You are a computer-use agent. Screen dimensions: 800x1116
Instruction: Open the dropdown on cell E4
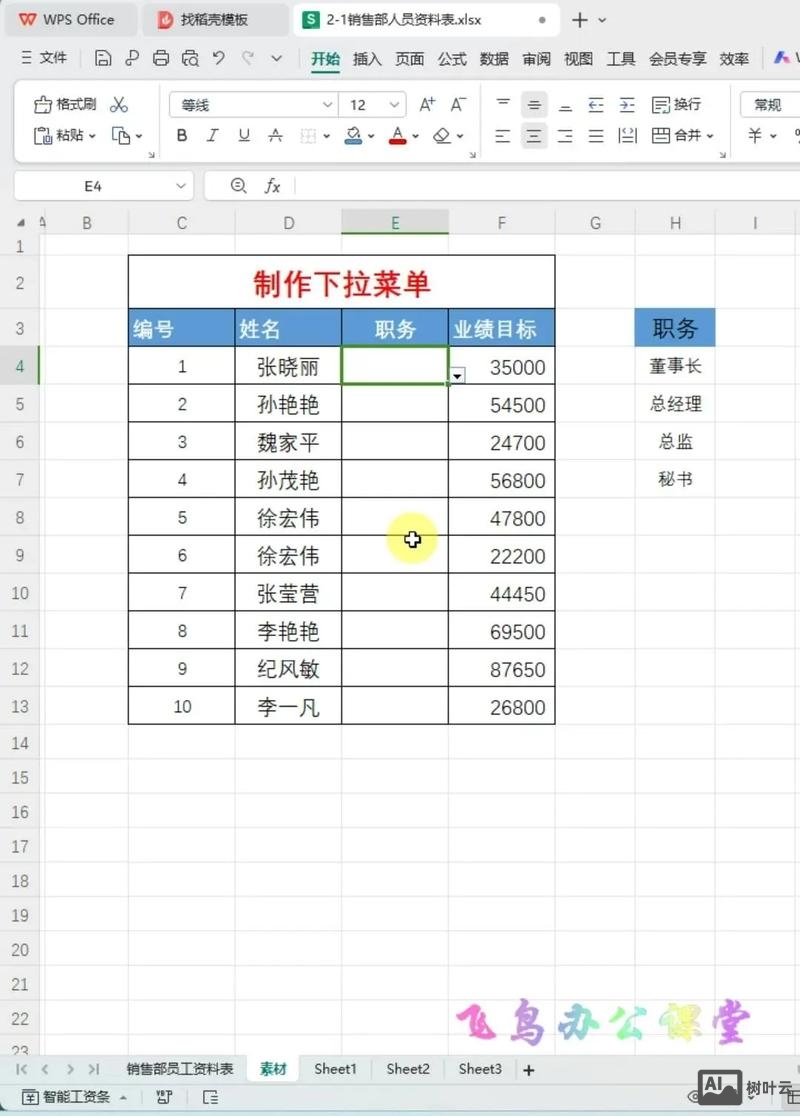(456, 374)
